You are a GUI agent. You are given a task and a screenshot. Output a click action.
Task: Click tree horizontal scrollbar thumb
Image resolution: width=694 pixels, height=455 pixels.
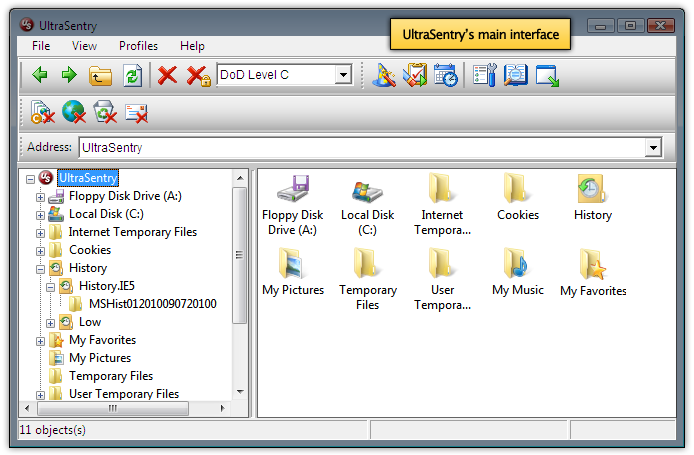pos(113,408)
